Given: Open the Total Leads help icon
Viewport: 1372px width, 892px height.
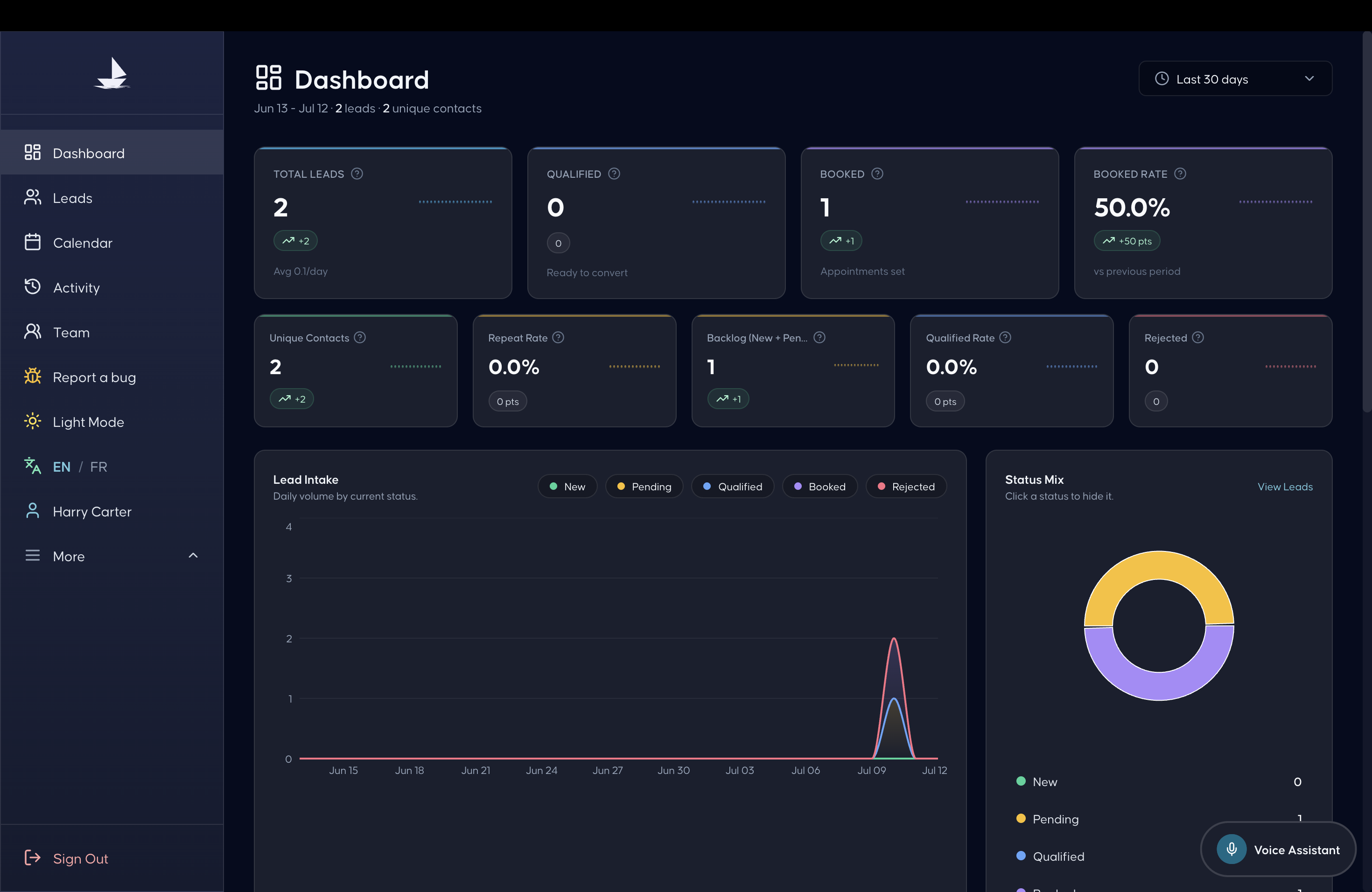Looking at the screenshot, I should (x=357, y=174).
